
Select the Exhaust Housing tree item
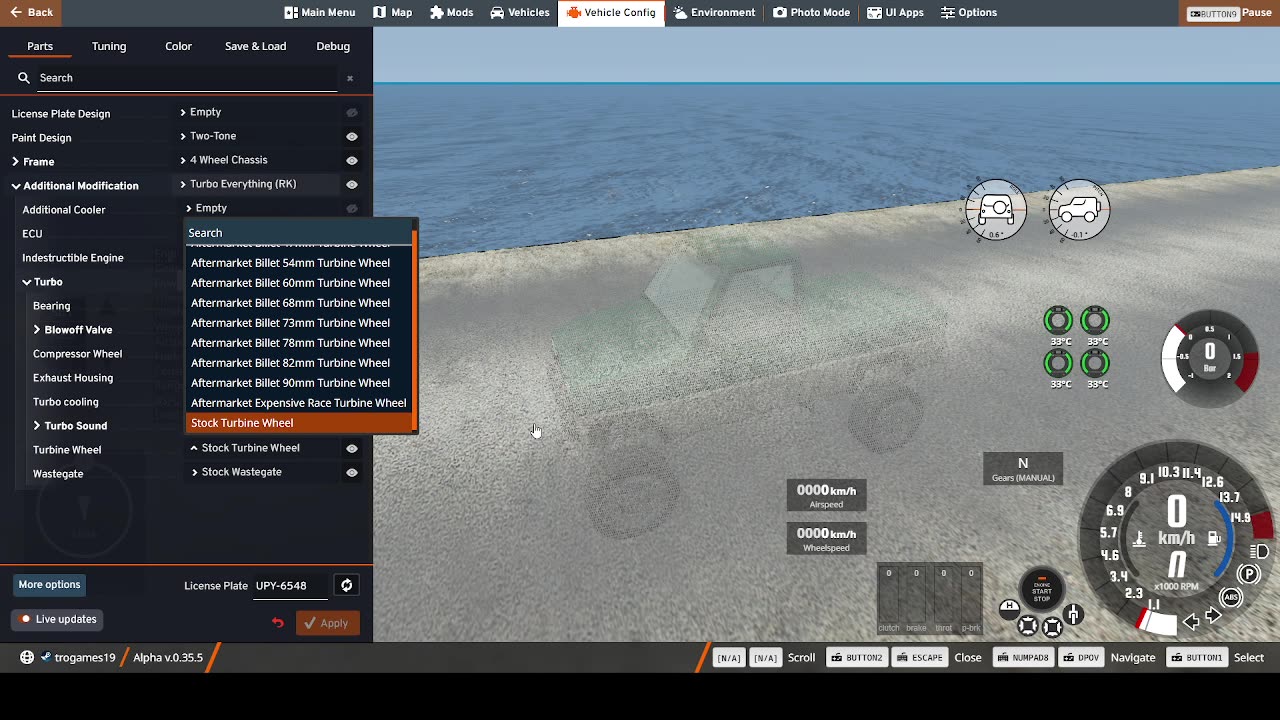(x=73, y=378)
